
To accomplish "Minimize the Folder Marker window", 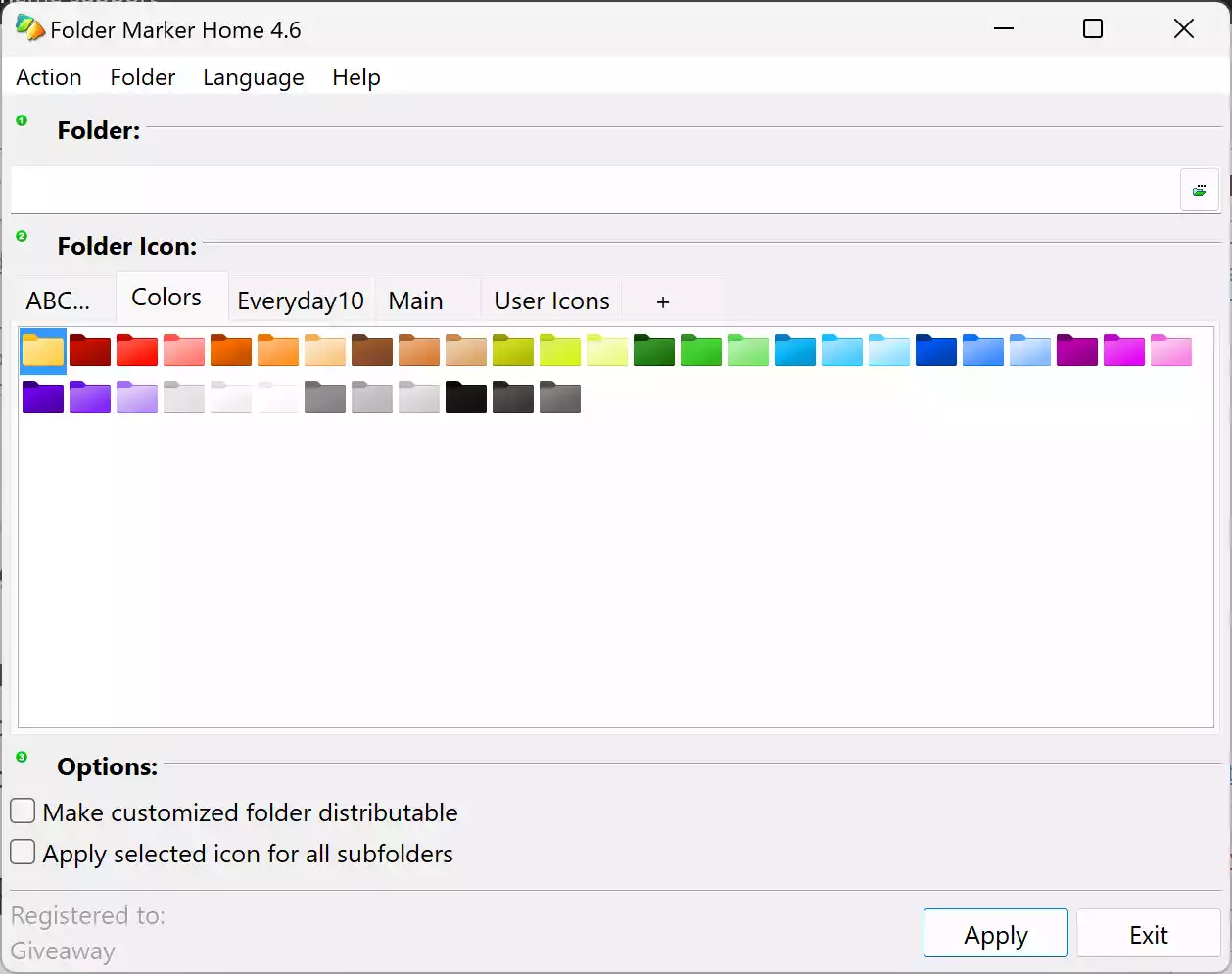I will pyautogui.click(x=1004, y=28).
